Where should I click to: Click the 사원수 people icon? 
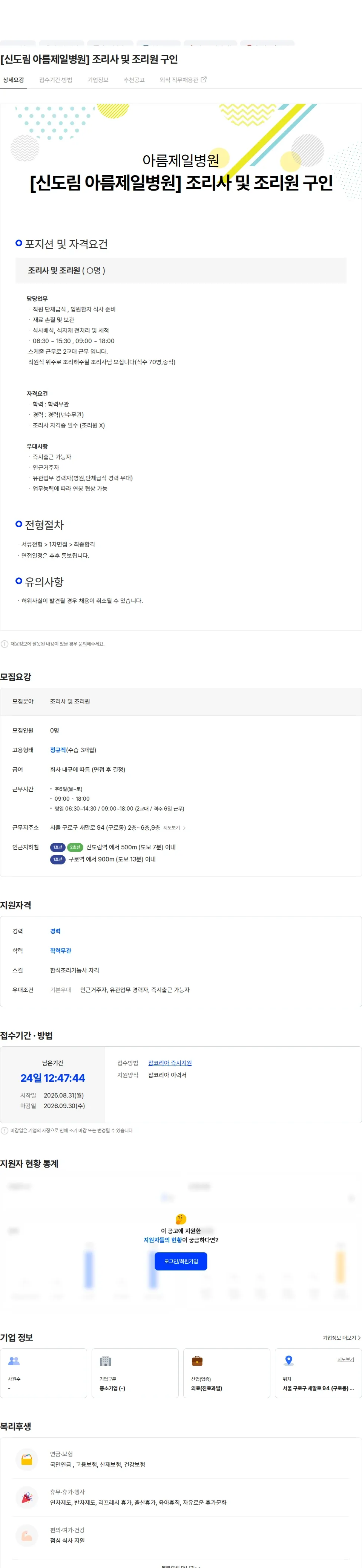pyautogui.click(x=14, y=1360)
